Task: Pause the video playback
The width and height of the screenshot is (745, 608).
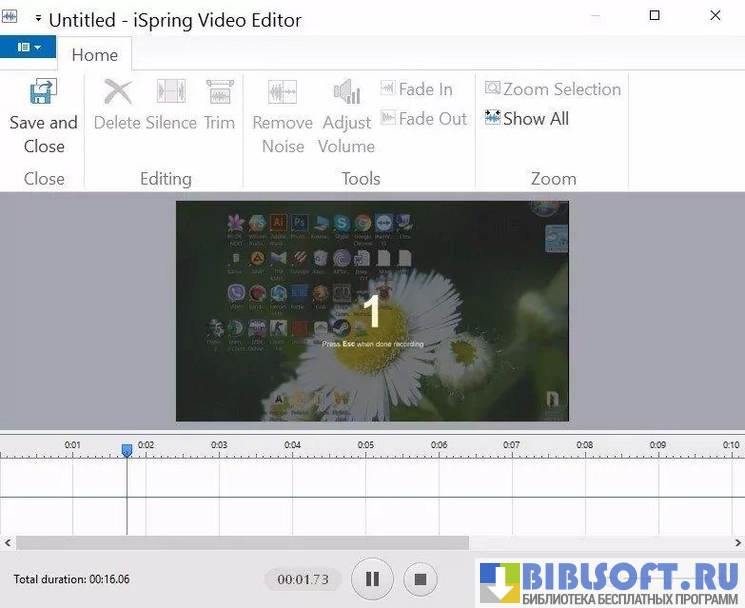Action: pyautogui.click(x=372, y=578)
